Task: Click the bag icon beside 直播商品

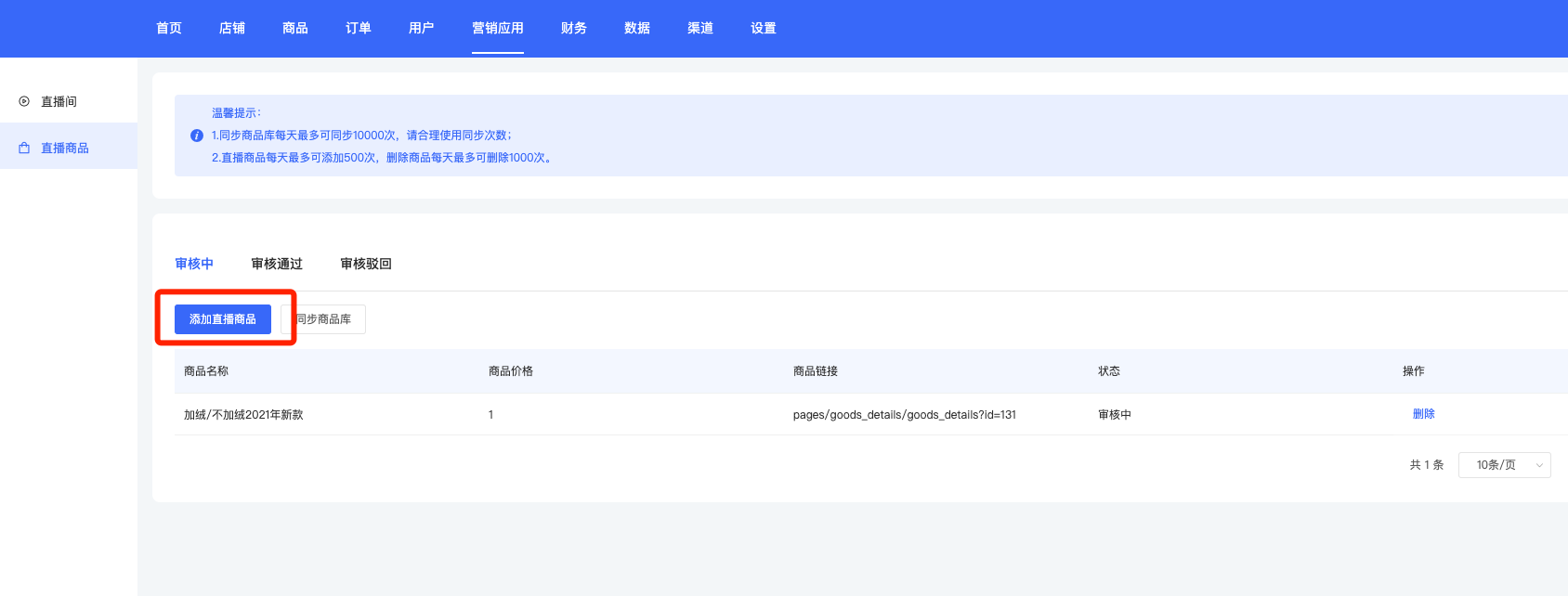Action: coord(24,148)
